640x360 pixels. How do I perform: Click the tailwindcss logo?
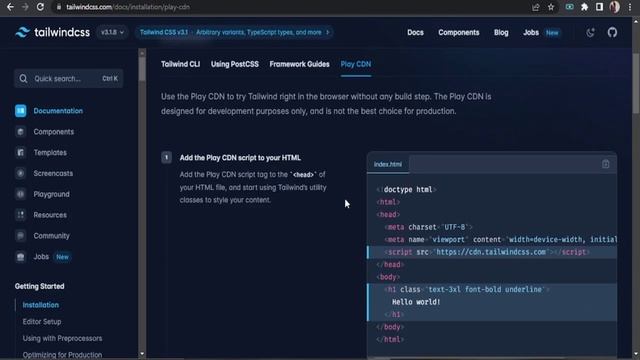point(52,32)
